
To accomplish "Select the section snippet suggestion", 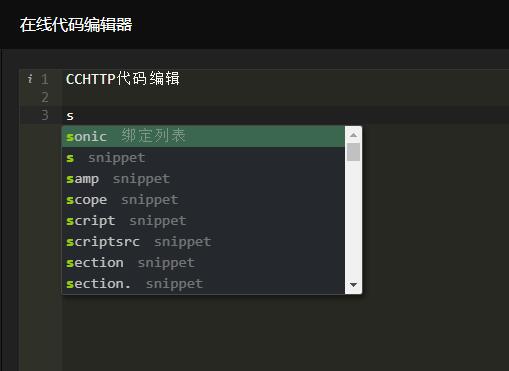I will [x=203, y=263].
